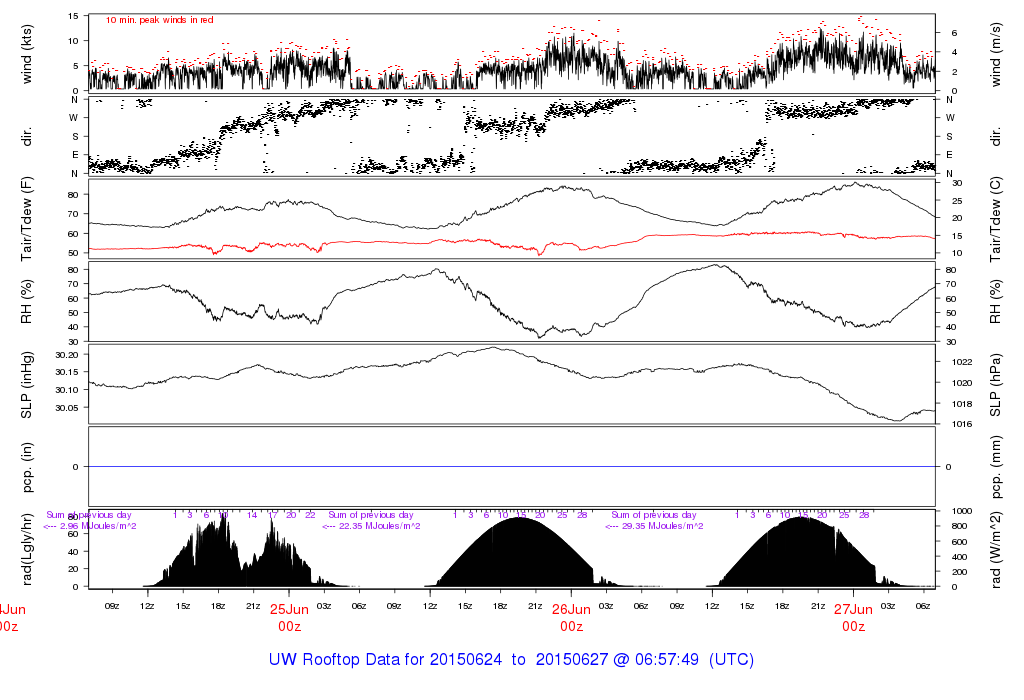
Task: Select the '30.15' pressure tick value
Action: (67, 372)
